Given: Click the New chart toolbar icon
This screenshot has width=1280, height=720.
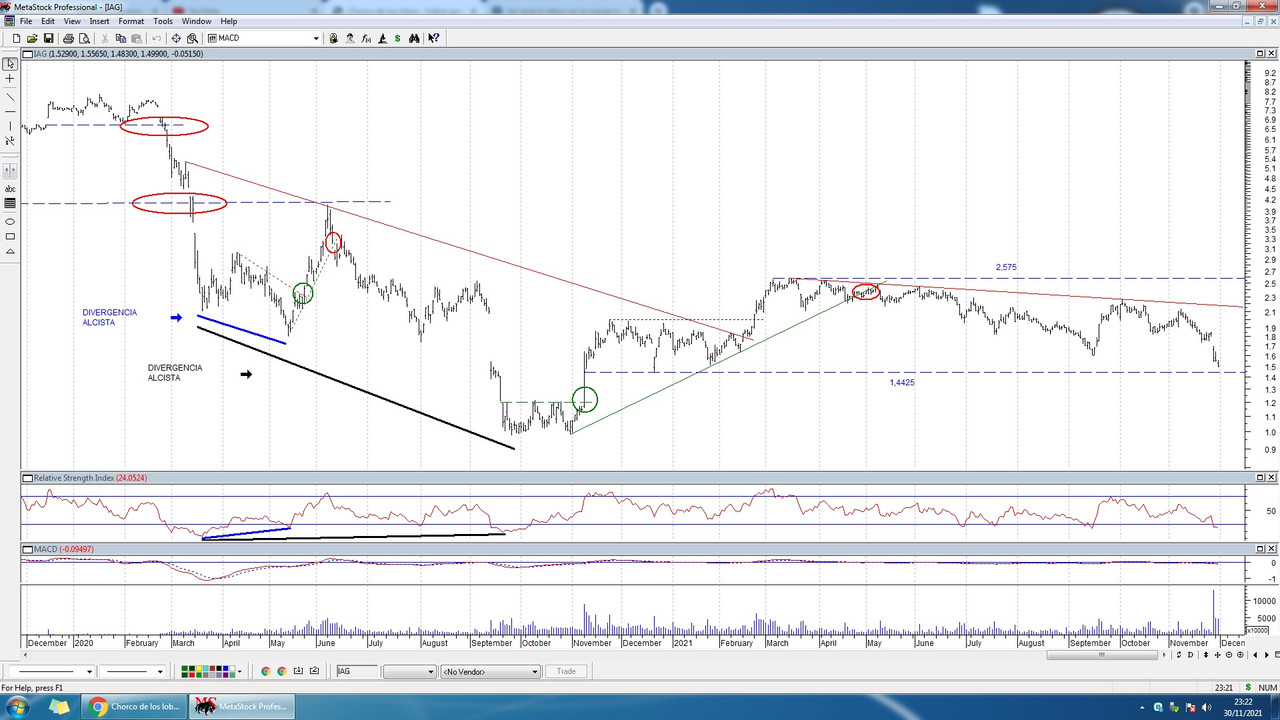Looking at the screenshot, I should coord(17,38).
